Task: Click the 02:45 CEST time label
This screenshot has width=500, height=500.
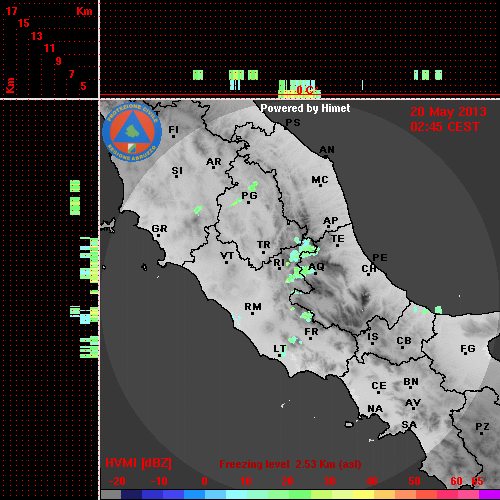Action: 445,127
